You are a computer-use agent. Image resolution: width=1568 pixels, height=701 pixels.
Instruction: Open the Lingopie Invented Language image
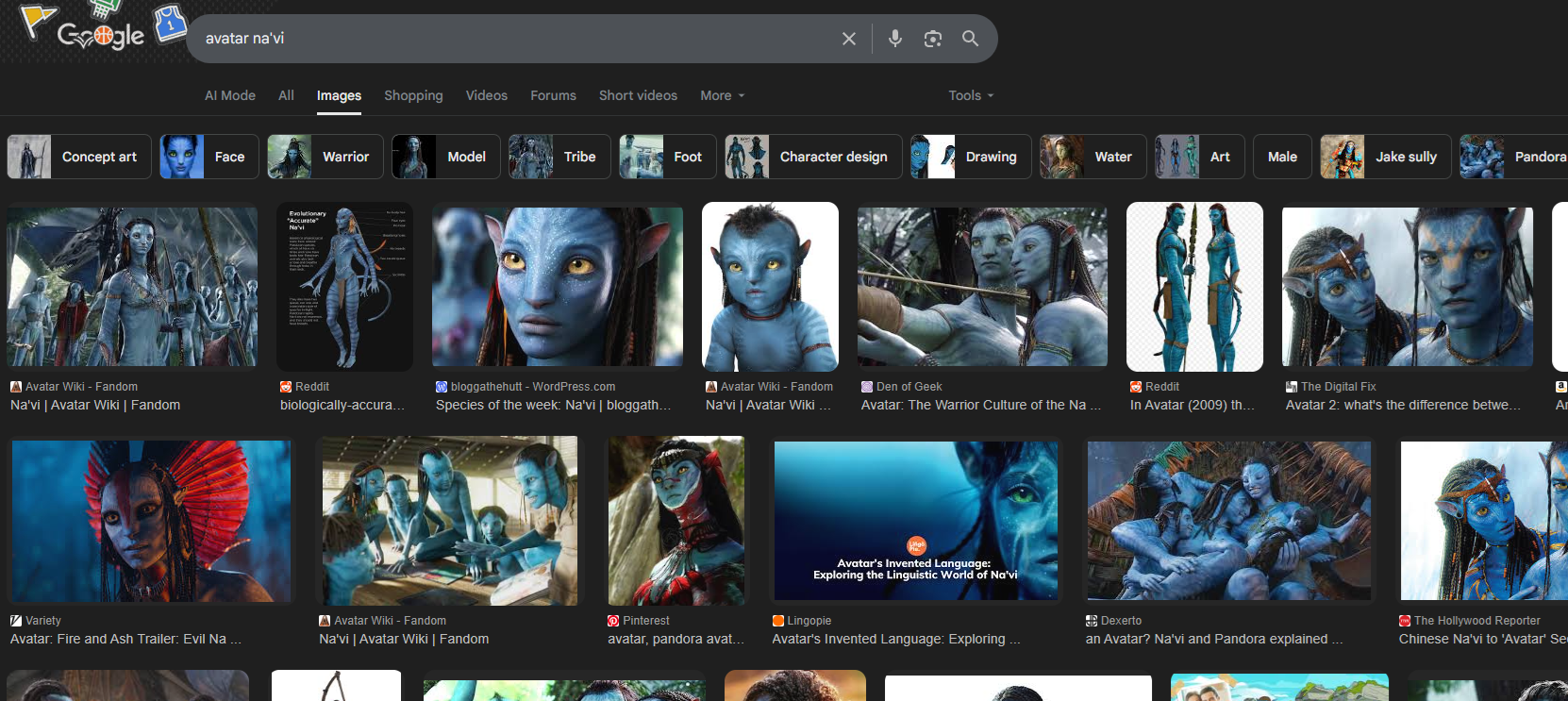click(916, 521)
